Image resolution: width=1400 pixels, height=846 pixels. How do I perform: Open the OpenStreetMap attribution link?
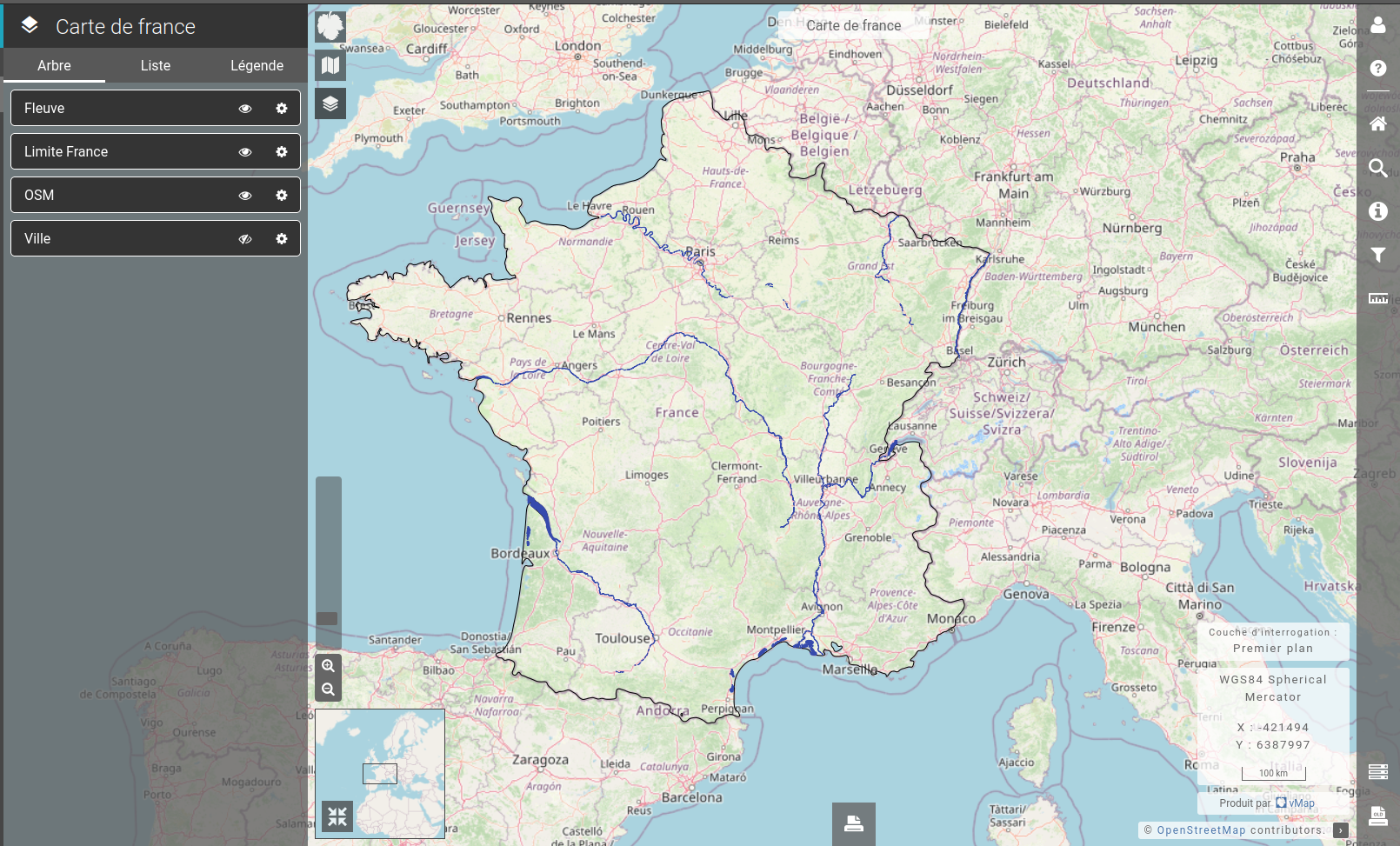1201,830
